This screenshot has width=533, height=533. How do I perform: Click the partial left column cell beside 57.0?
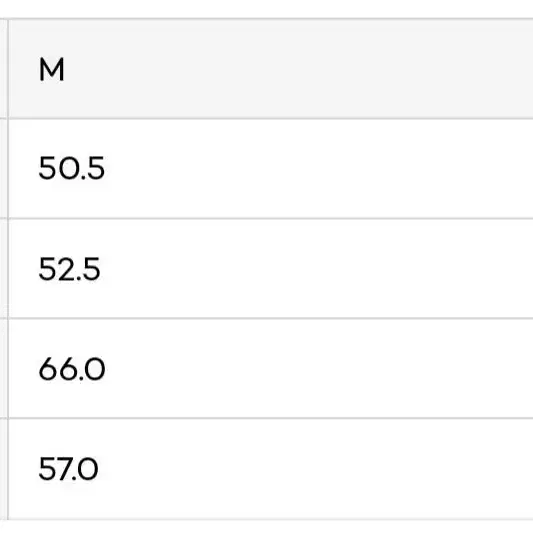click(3, 469)
